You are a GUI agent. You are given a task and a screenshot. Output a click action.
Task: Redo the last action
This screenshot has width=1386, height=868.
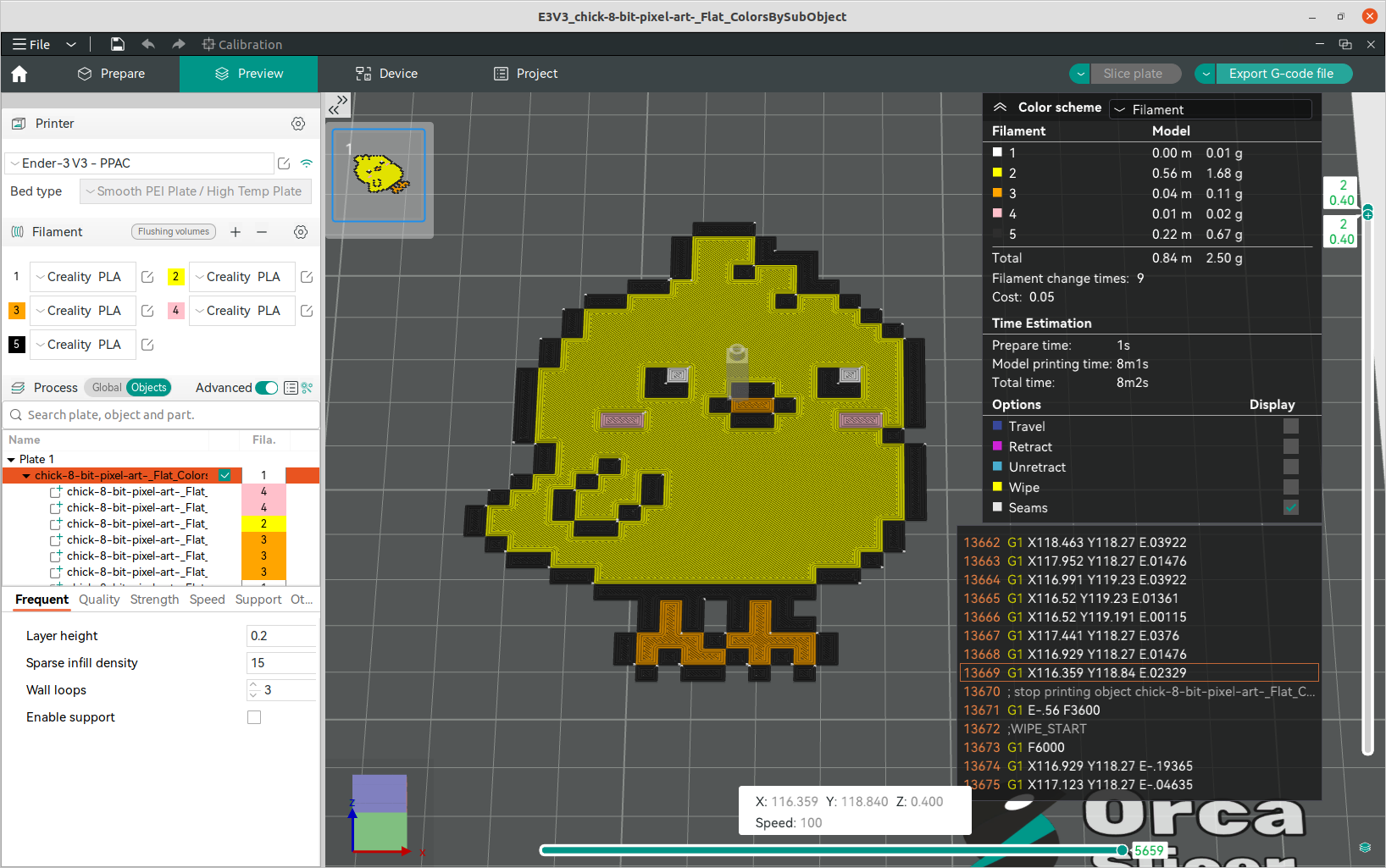(x=178, y=44)
